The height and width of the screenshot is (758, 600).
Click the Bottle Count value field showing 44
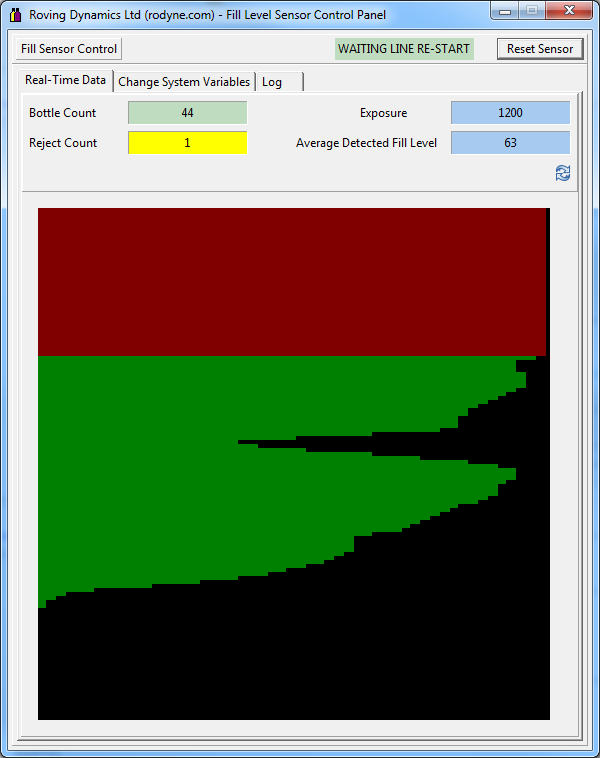click(188, 113)
